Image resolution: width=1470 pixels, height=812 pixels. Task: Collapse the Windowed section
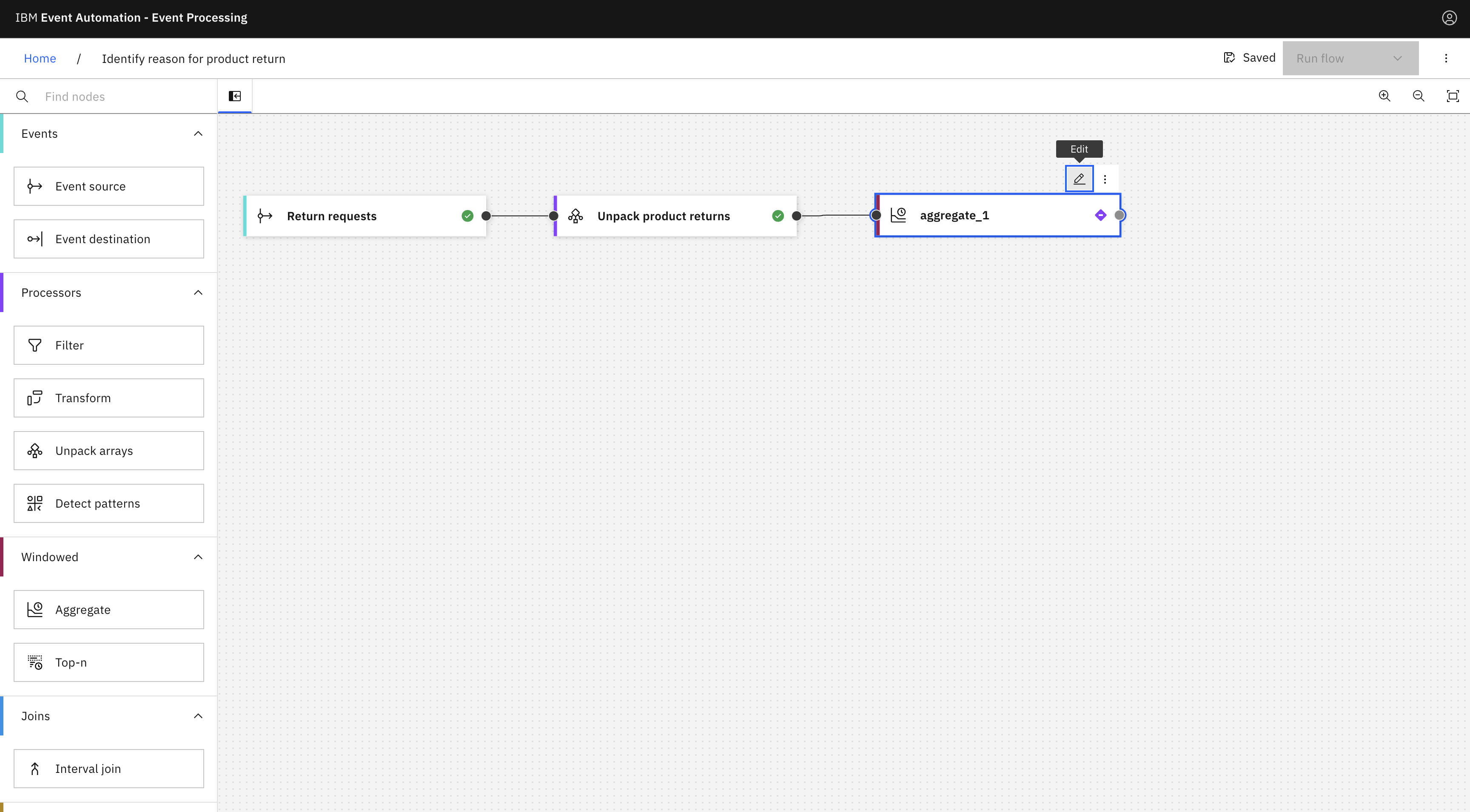click(198, 557)
